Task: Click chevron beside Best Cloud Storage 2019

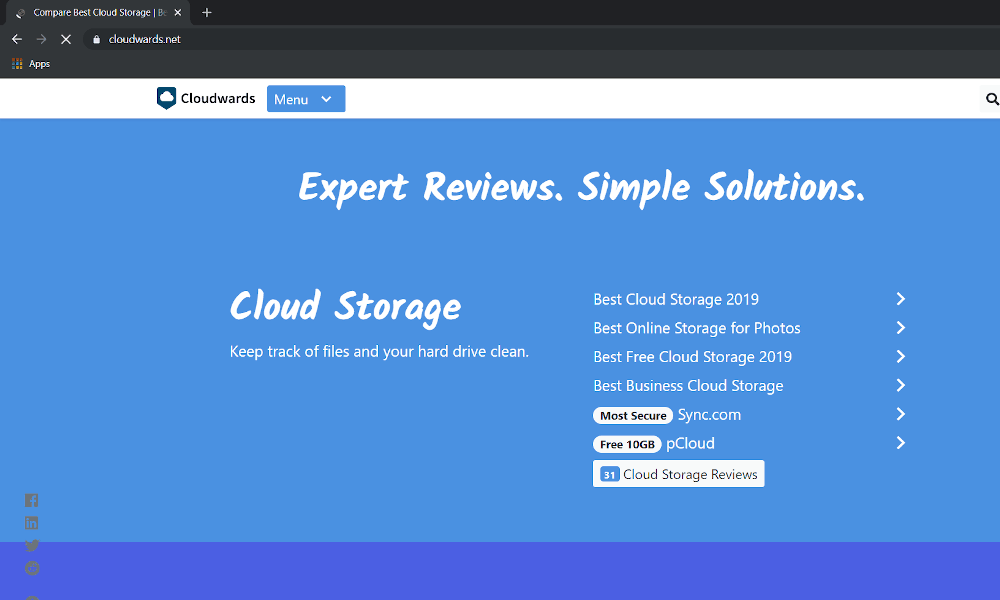Action: pos(900,299)
